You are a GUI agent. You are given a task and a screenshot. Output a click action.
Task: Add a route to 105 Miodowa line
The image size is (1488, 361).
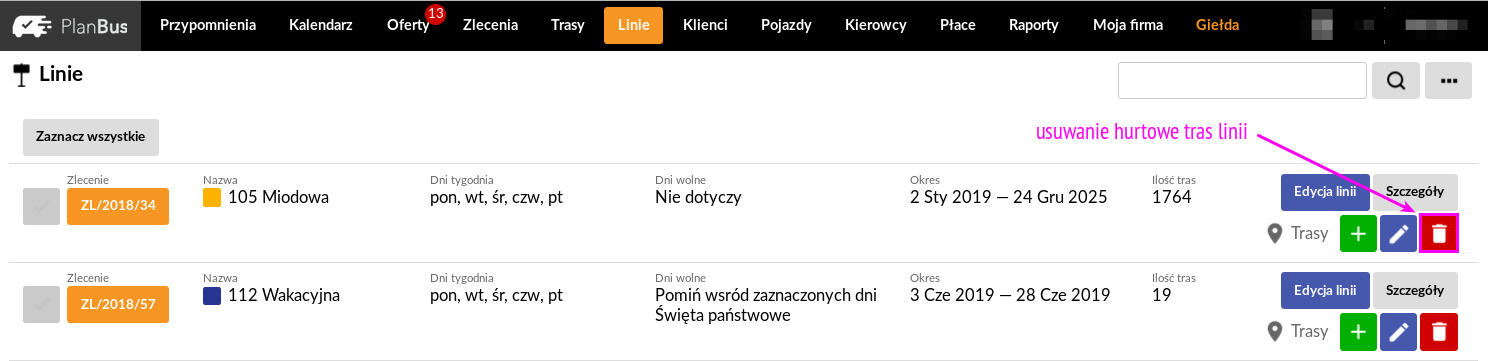[x=1358, y=233]
